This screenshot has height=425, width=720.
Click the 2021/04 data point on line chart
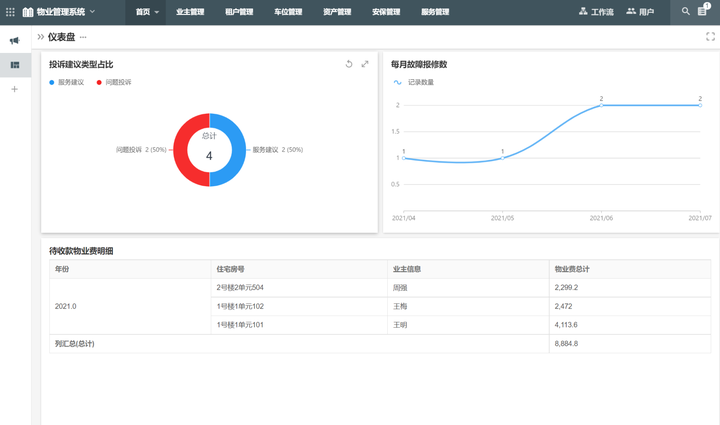coord(404,158)
